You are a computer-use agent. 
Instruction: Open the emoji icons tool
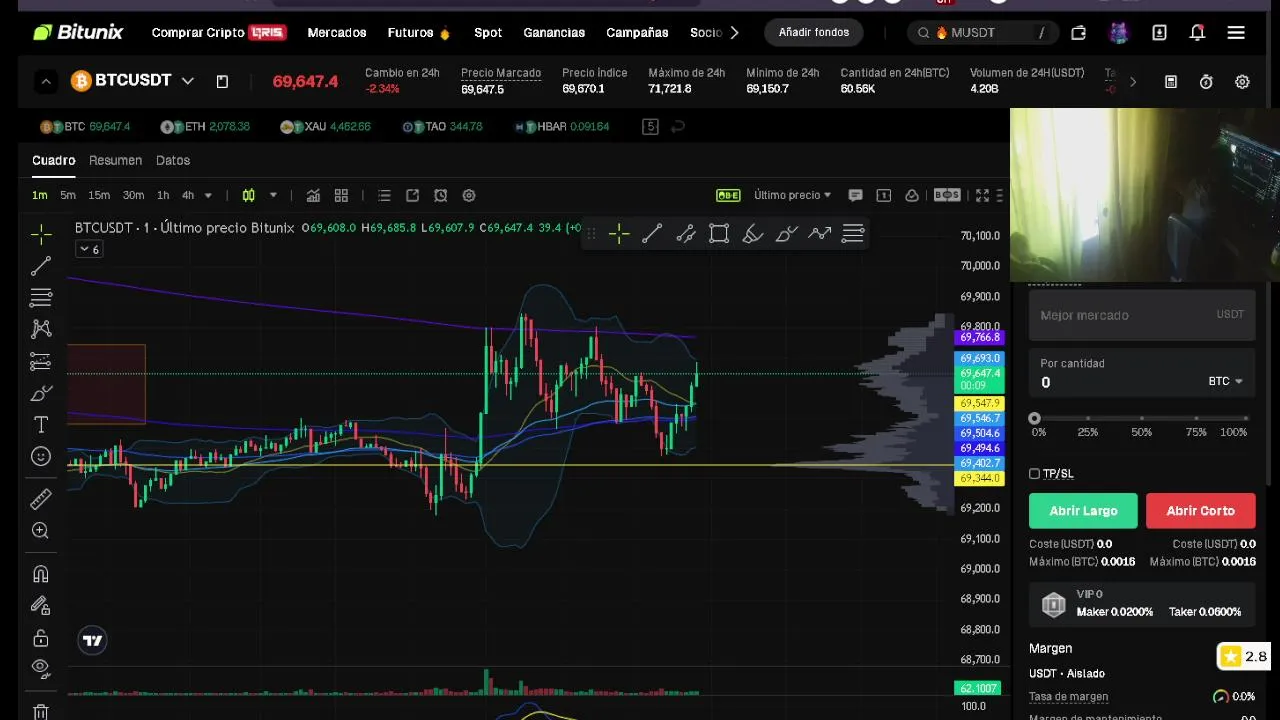point(41,456)
